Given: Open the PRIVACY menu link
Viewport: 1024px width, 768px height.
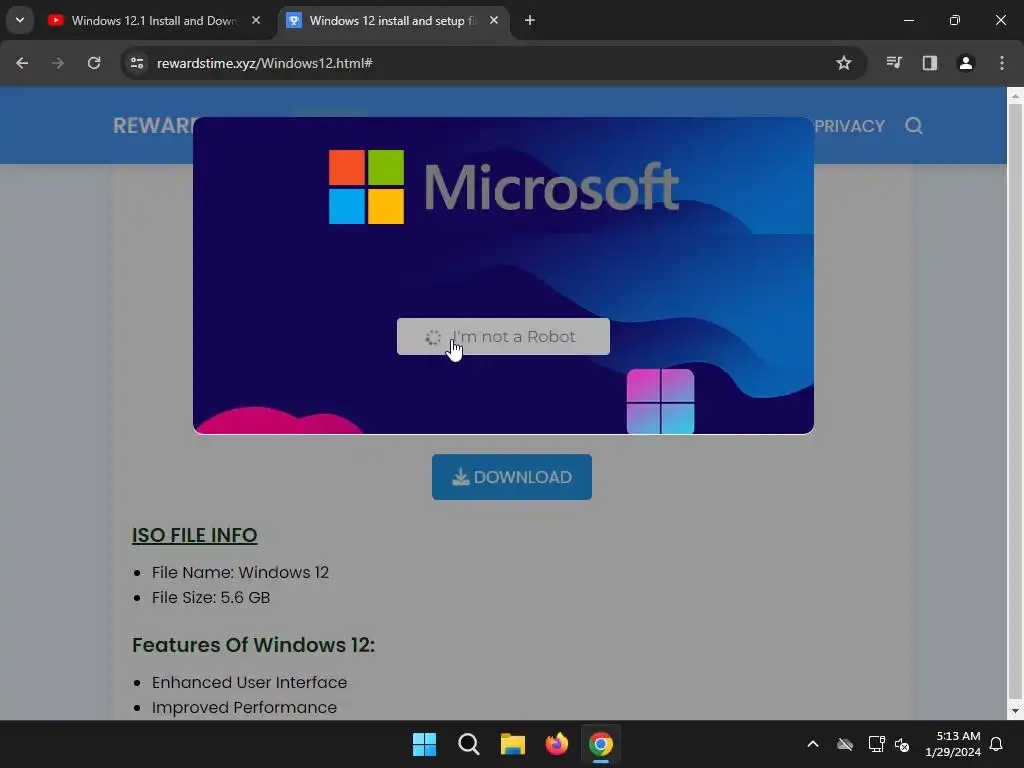Looking at the screenshot, I should tap(849, 126).
